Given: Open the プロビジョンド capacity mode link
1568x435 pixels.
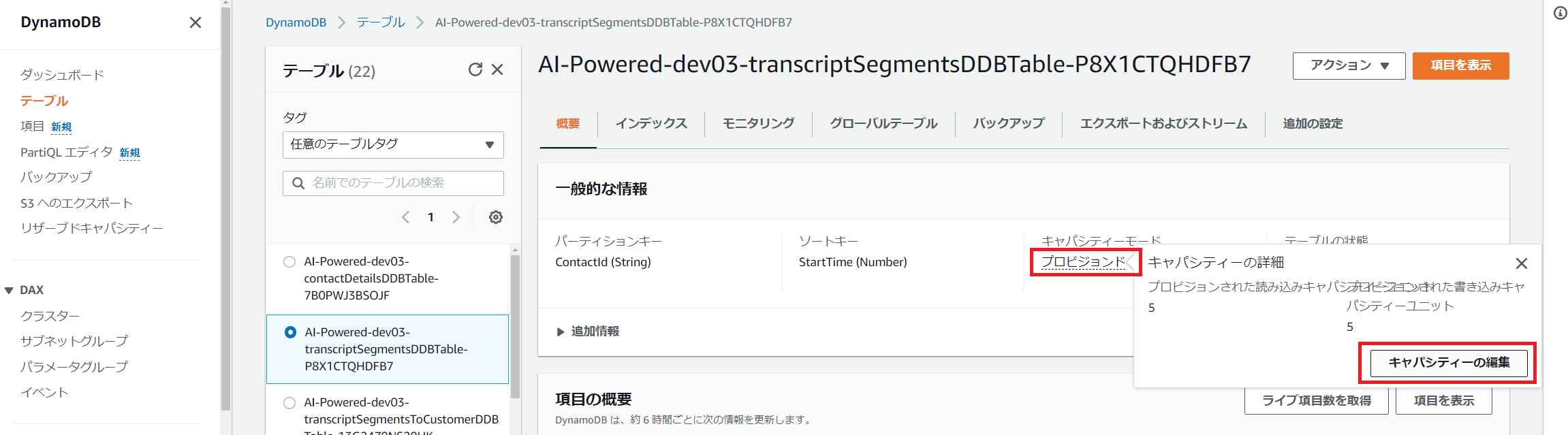Looking at the screenshot, I should [1083, 262].
